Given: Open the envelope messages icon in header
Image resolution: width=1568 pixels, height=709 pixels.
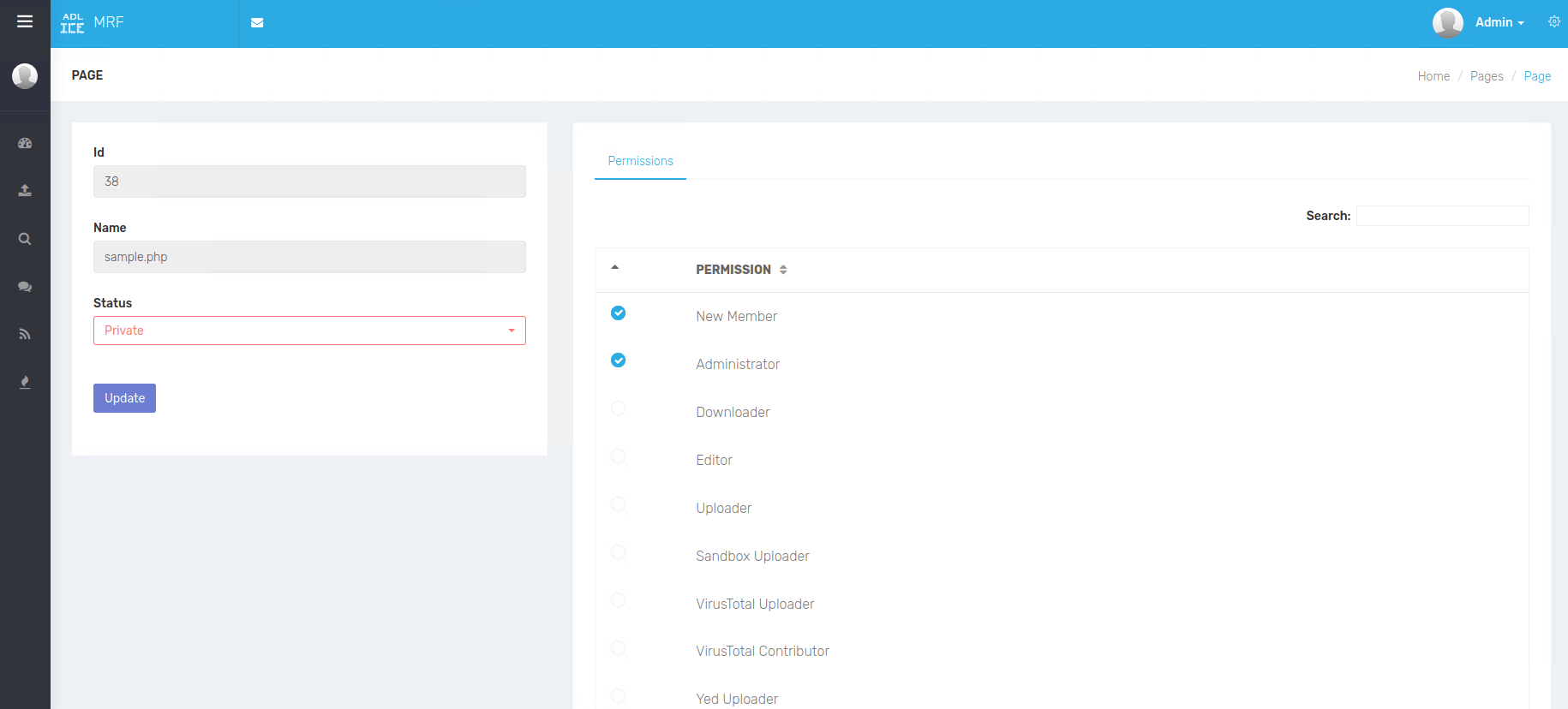Looking at the screenshot, I should pyautogui.click(x=257, y=23).
